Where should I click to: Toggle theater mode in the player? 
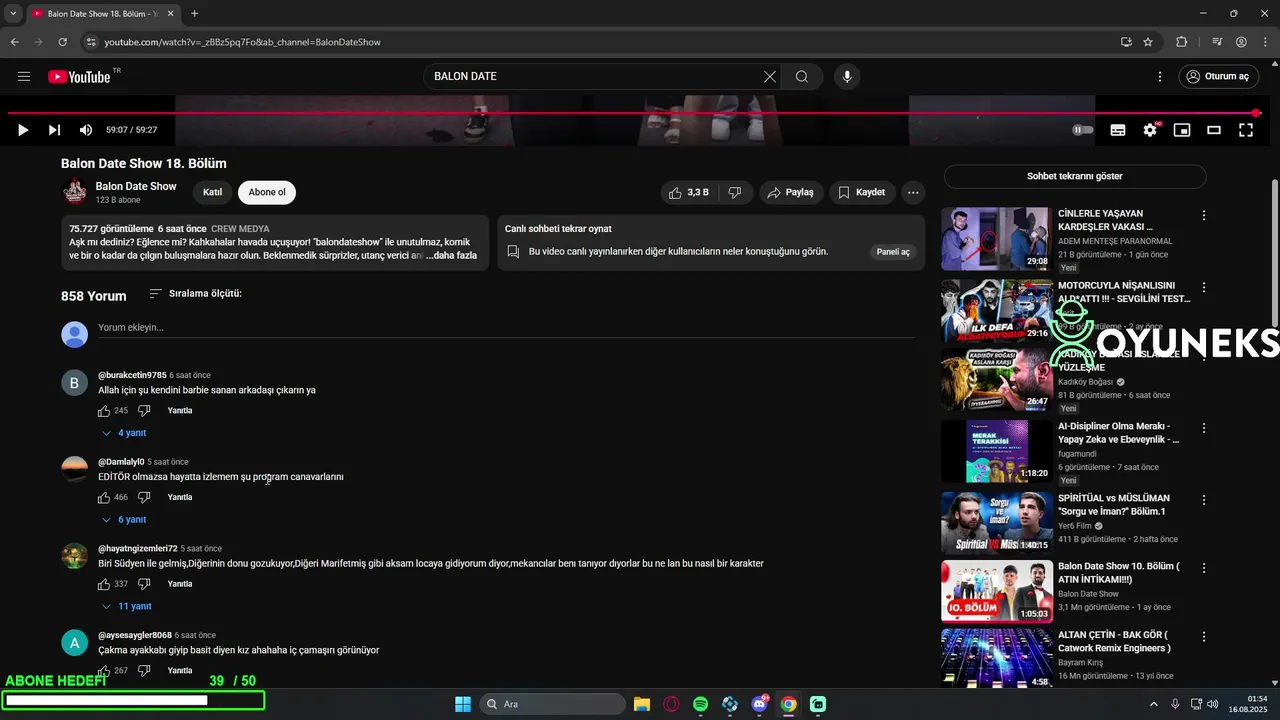coord(1214,130)
